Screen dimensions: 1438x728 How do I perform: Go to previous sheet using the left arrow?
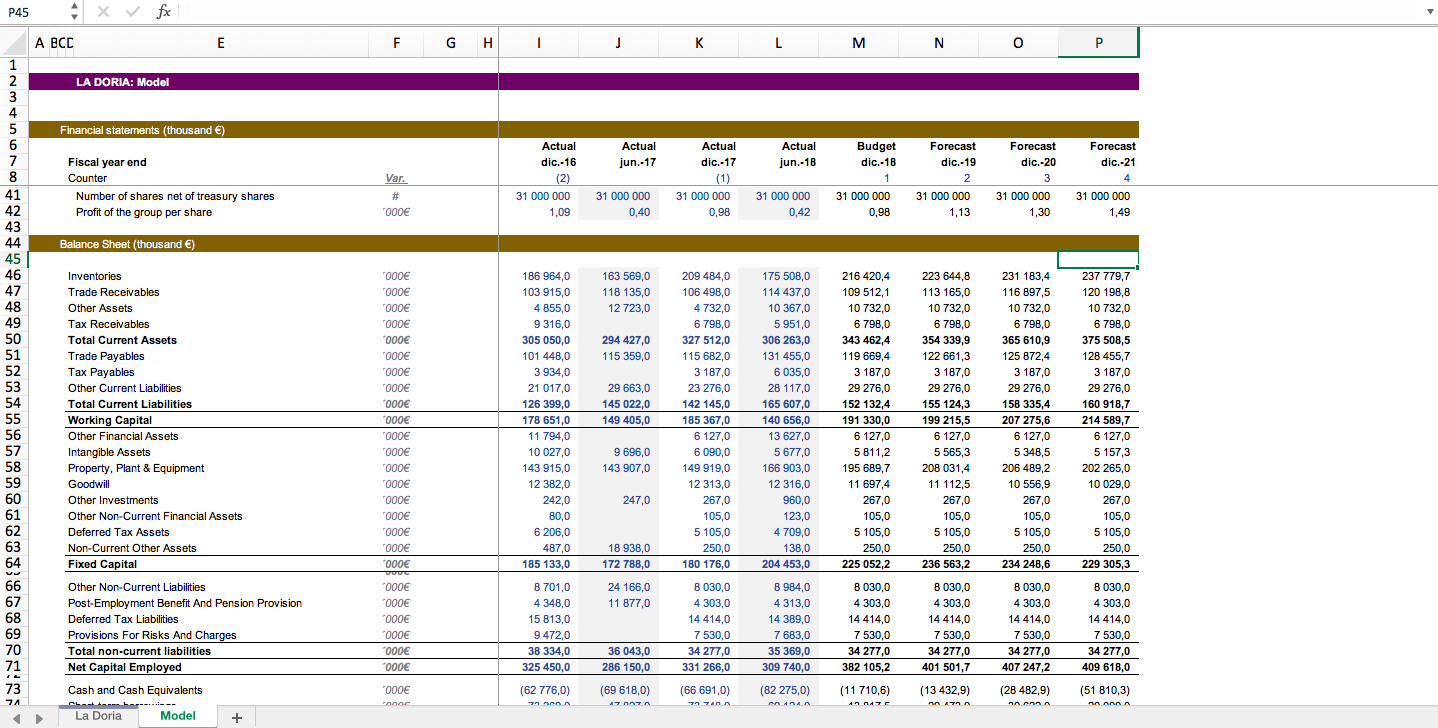click(14, 717)
